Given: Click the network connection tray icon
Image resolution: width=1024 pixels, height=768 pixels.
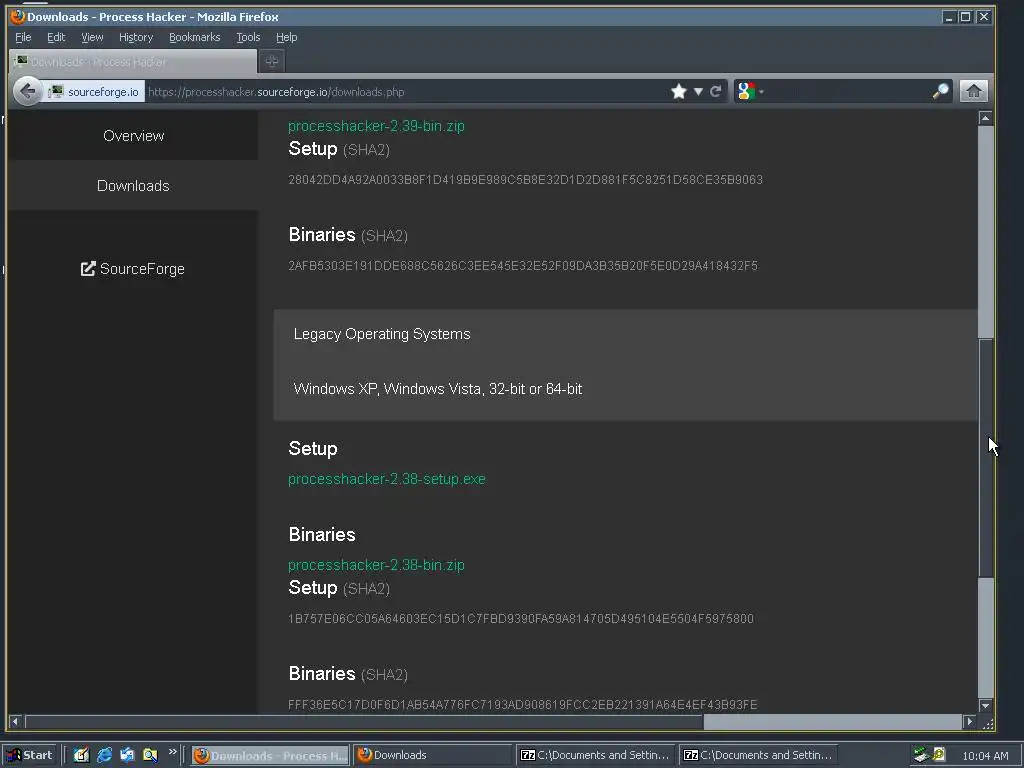Looking at the screenshot, I should point(921,755).
